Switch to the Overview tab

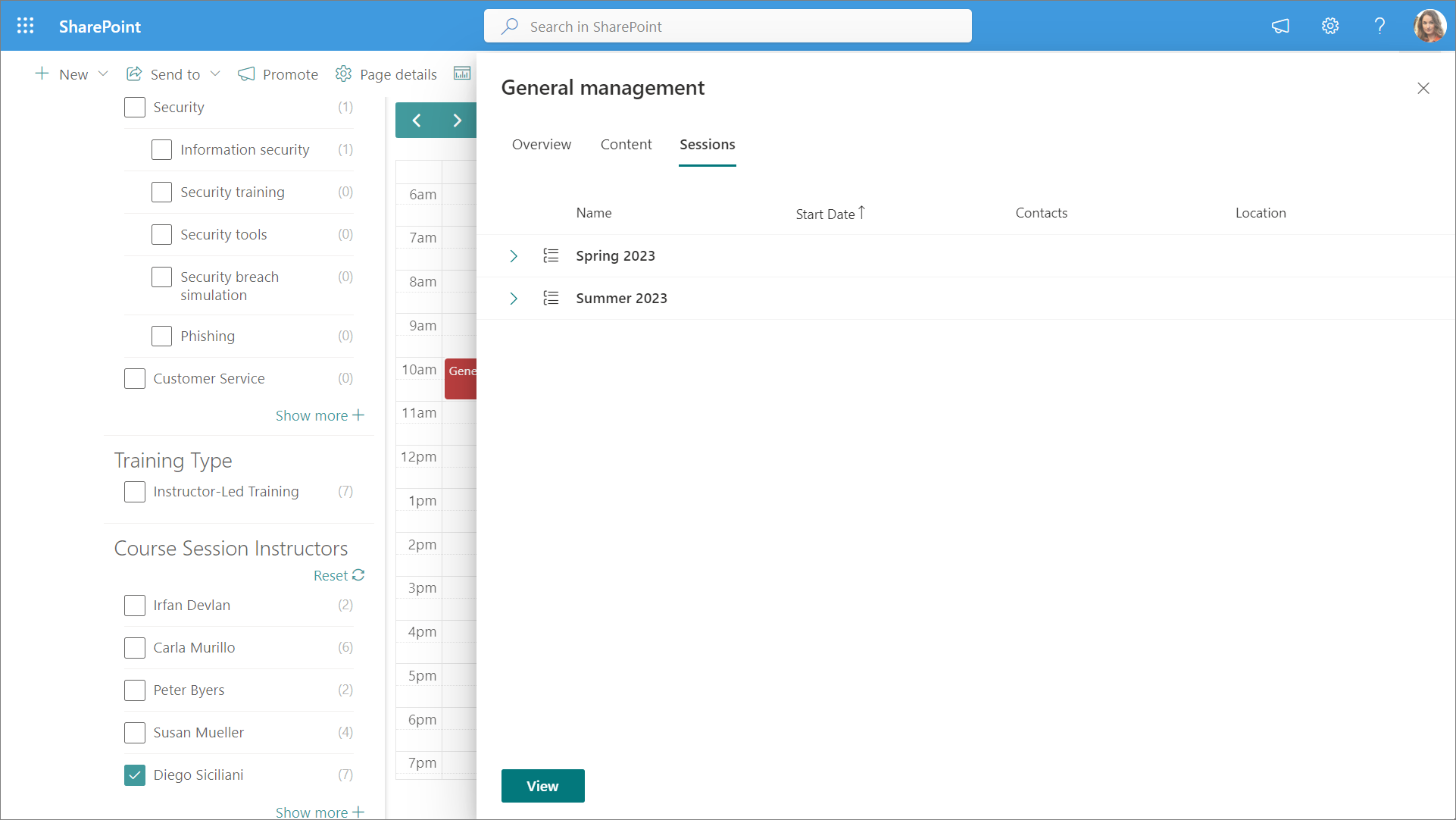coord(541,144)
